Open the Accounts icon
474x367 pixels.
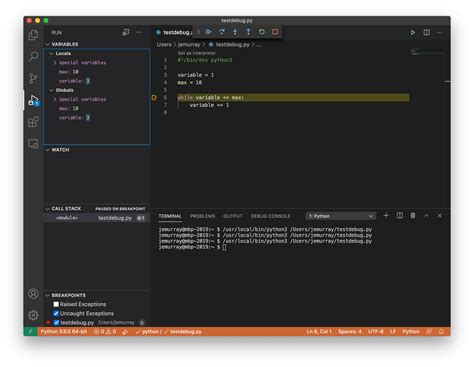[33, 294]
